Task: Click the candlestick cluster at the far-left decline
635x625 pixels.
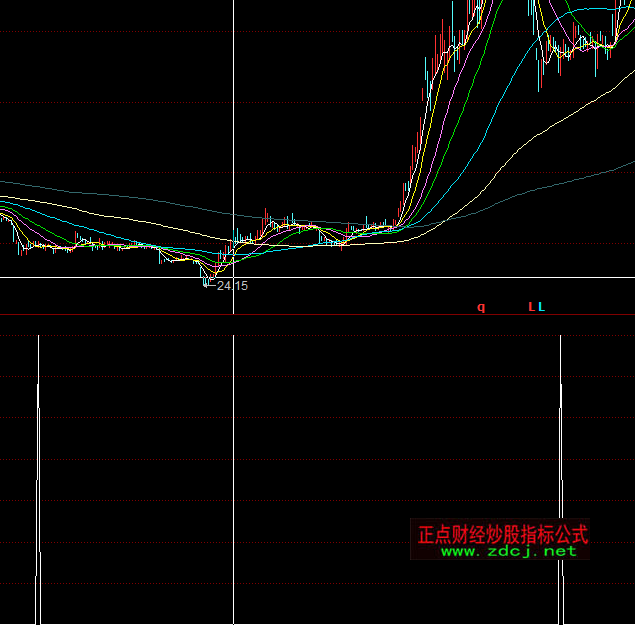Action: pyautogui.click(x=20, y=238)
